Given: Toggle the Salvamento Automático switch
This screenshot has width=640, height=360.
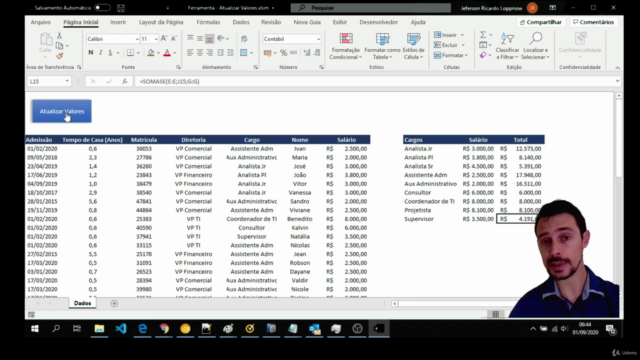Looking at the screenshot, I should 102,8.
